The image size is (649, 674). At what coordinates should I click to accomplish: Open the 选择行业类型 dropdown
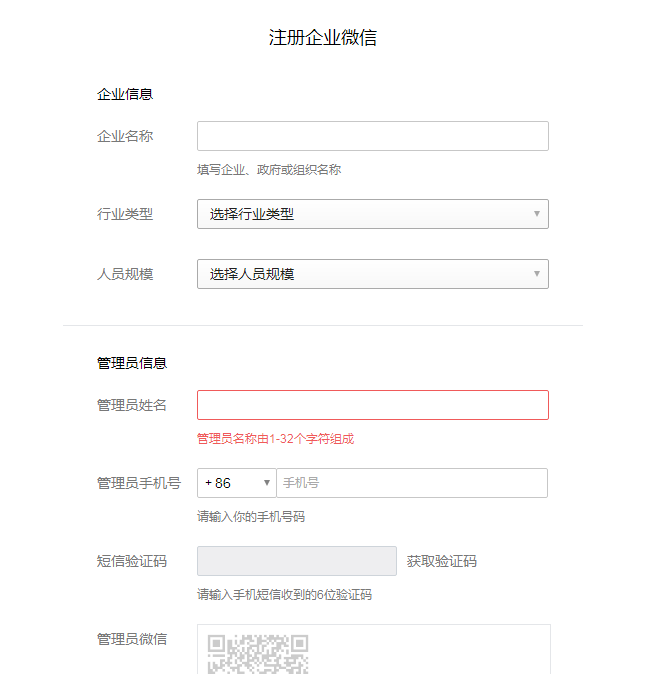(372, 214)
